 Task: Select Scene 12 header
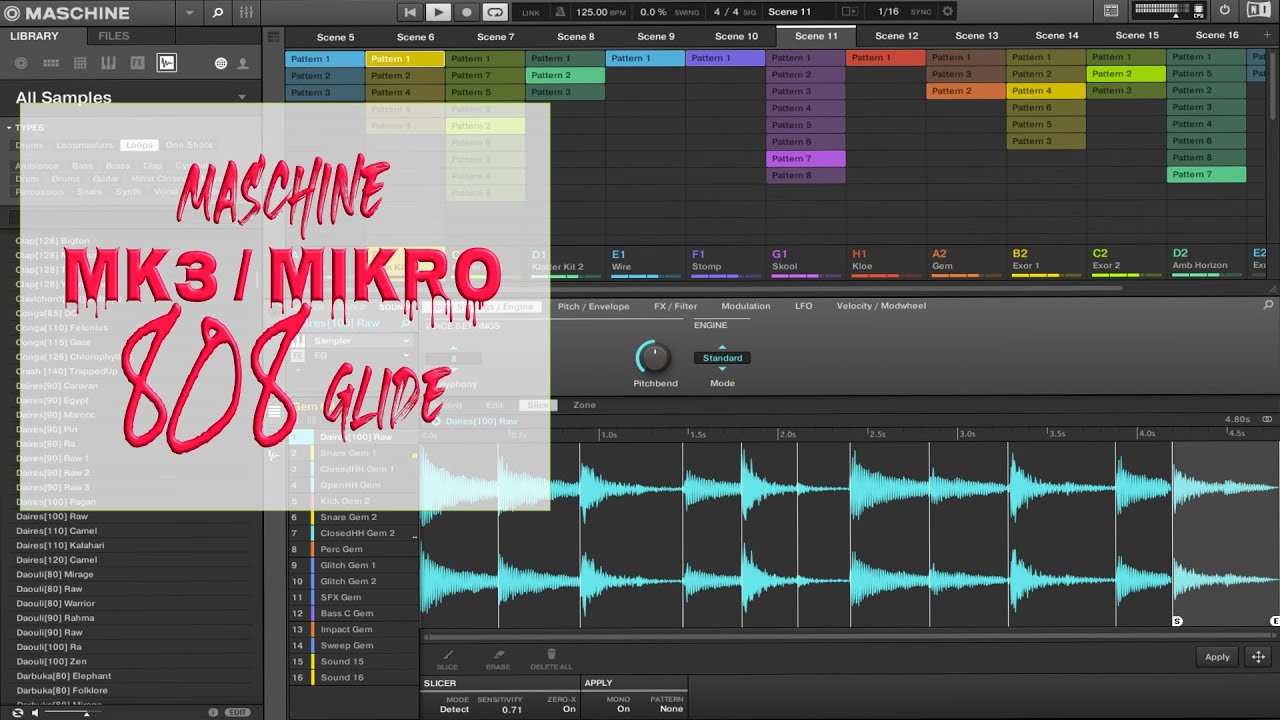pos(896,36)
